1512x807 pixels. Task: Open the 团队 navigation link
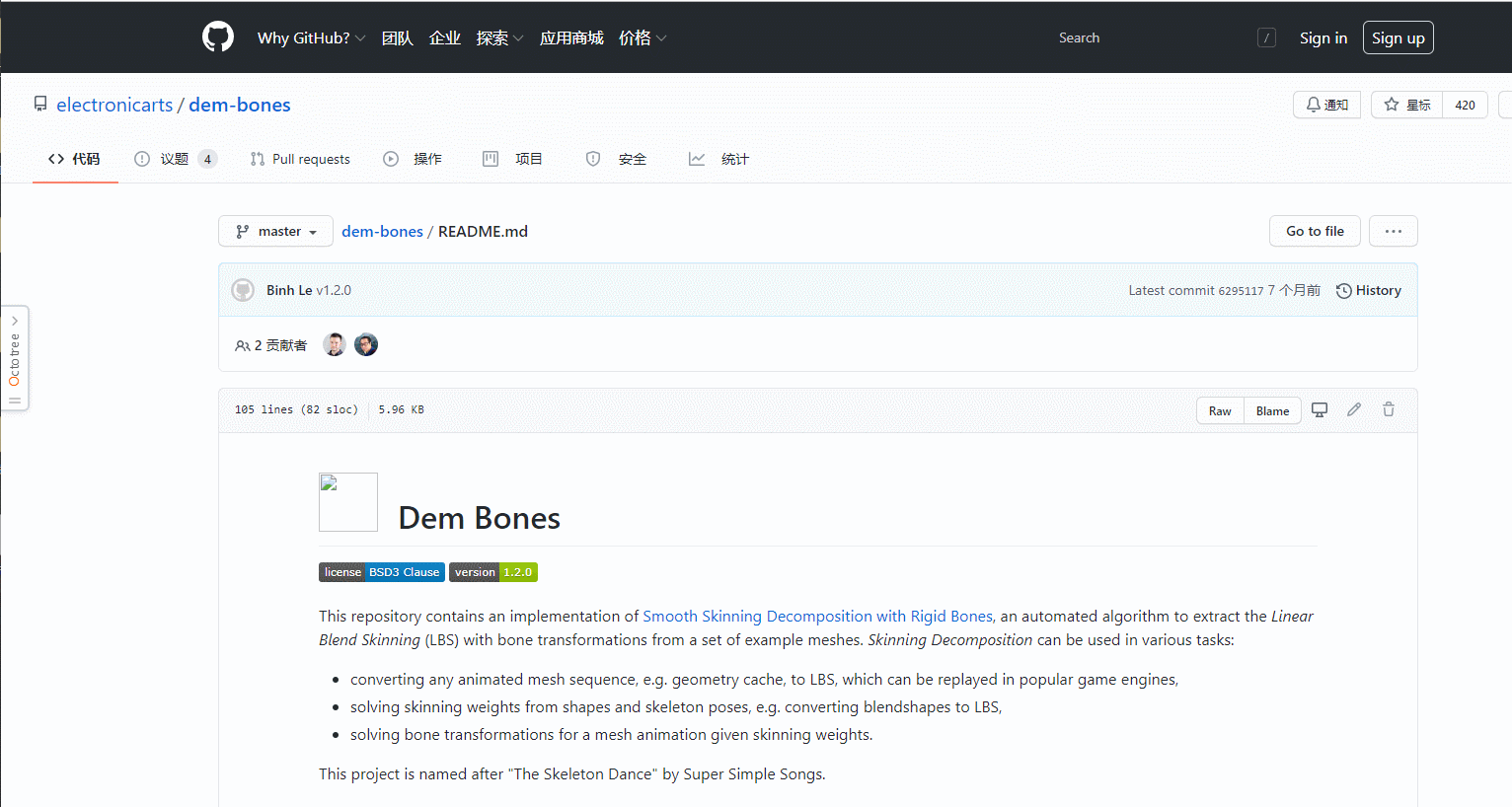[x=398, y=37]
